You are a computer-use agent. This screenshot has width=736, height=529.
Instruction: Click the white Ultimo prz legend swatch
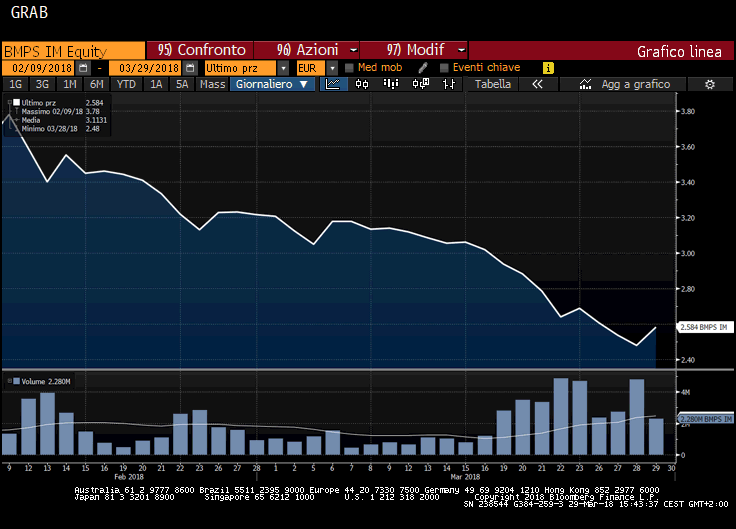coord(14,103)
